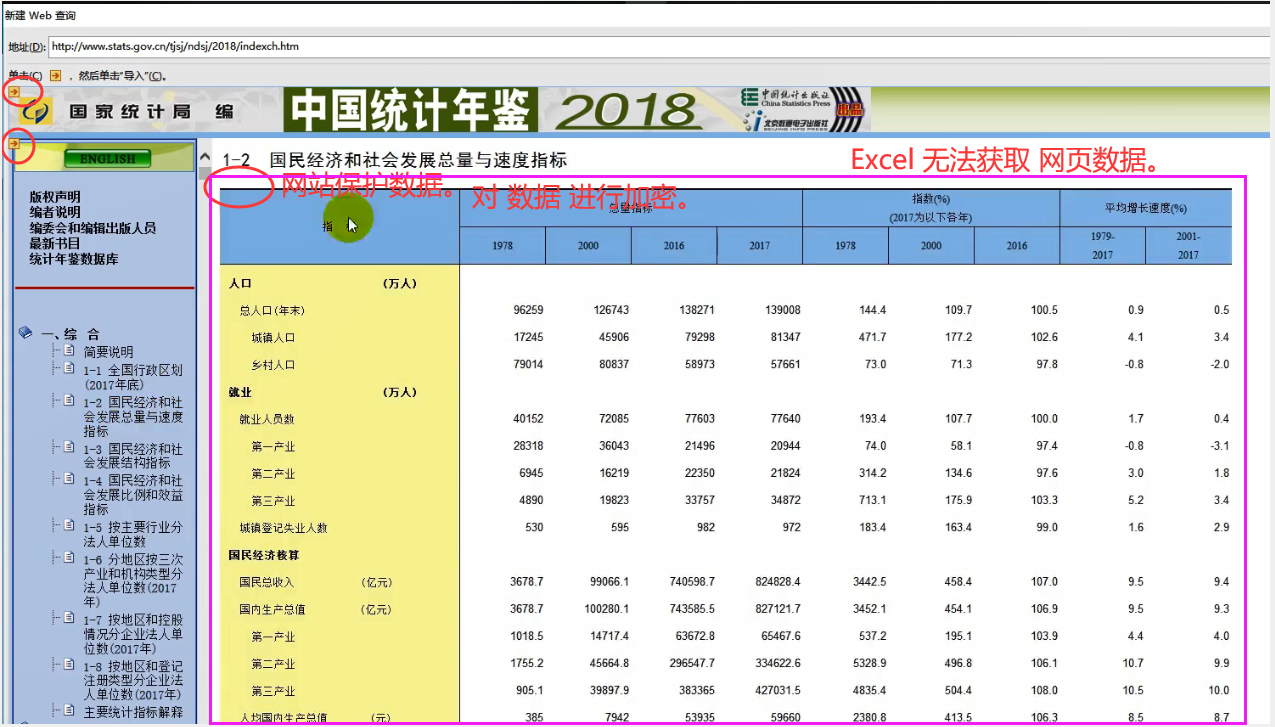Switch the site to ENGLISH

pyautogui.click(x=107, y=159)
